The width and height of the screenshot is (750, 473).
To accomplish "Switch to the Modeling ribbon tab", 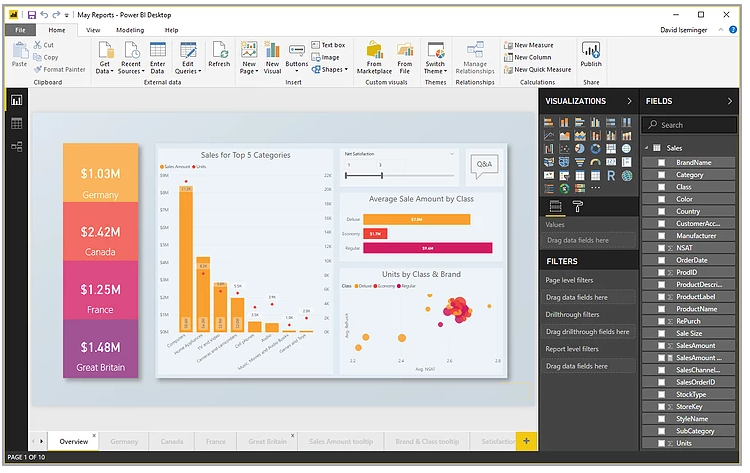I will point(130,30).
